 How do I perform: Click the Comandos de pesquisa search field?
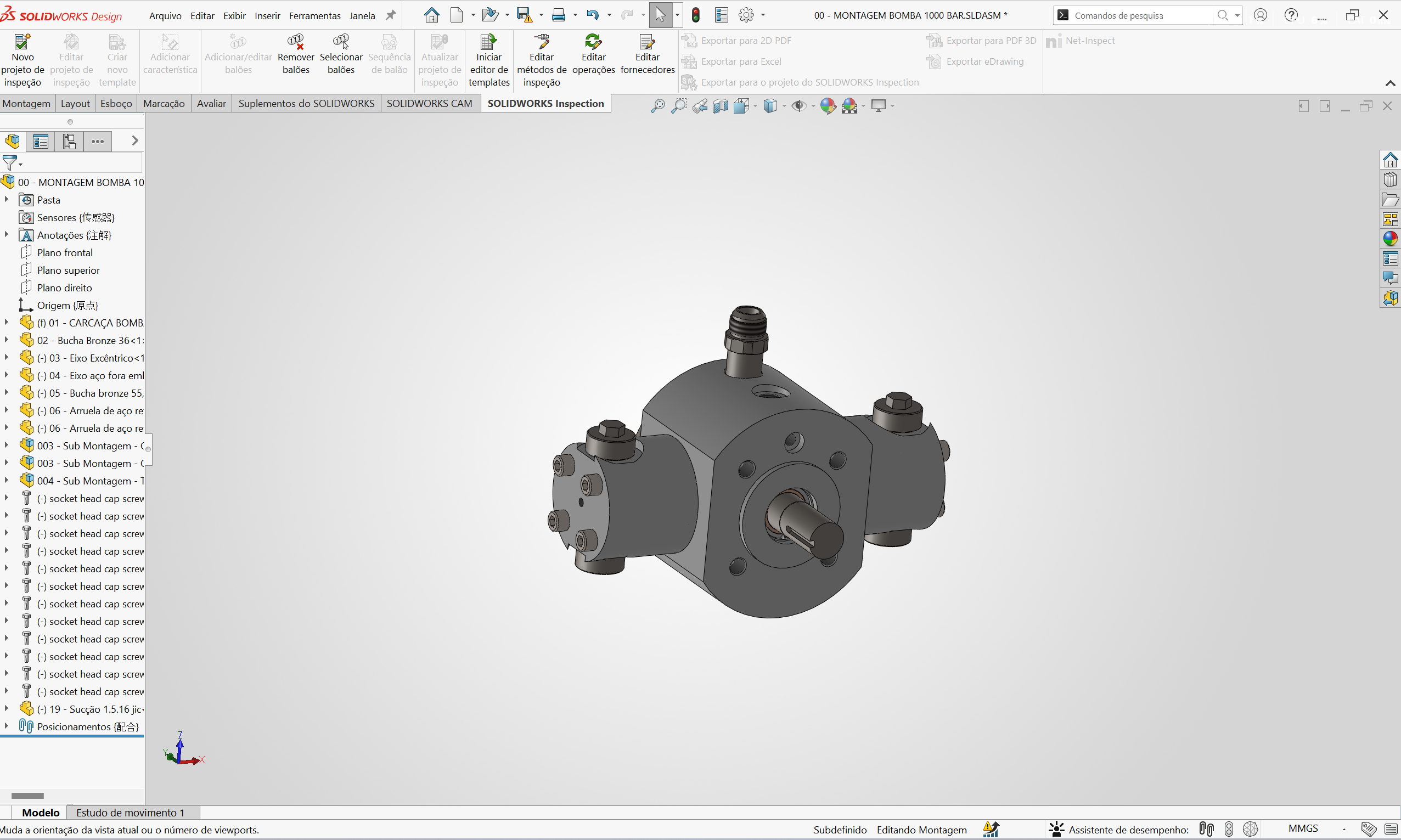pos(1143,15)
